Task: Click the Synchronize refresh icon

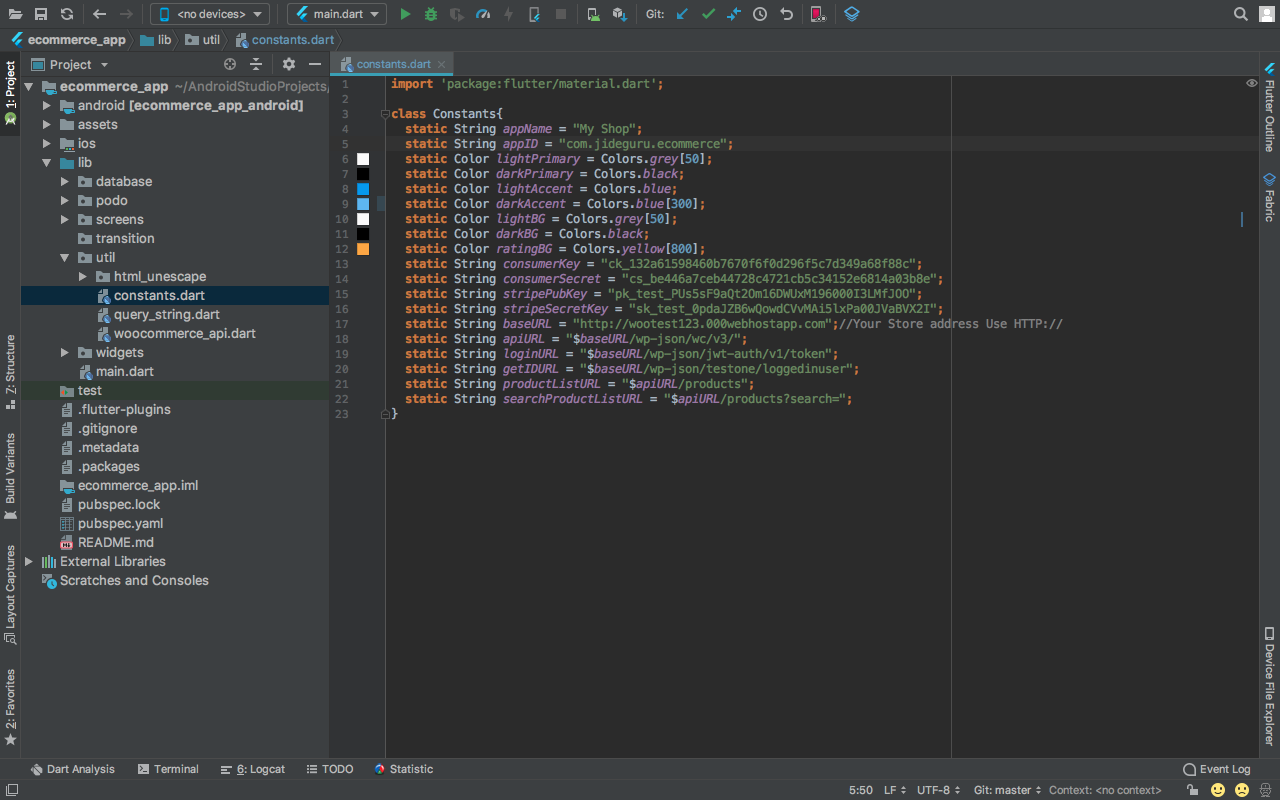Action: (66, 14)
